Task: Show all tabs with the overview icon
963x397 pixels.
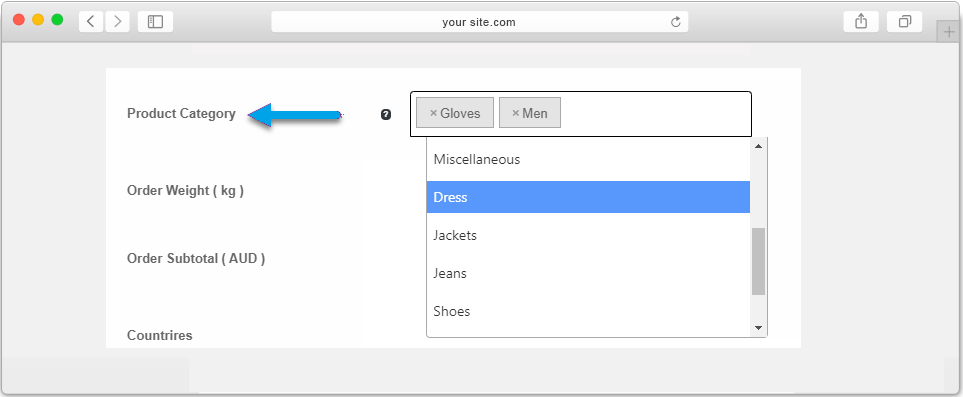Action: coord(905,22)
